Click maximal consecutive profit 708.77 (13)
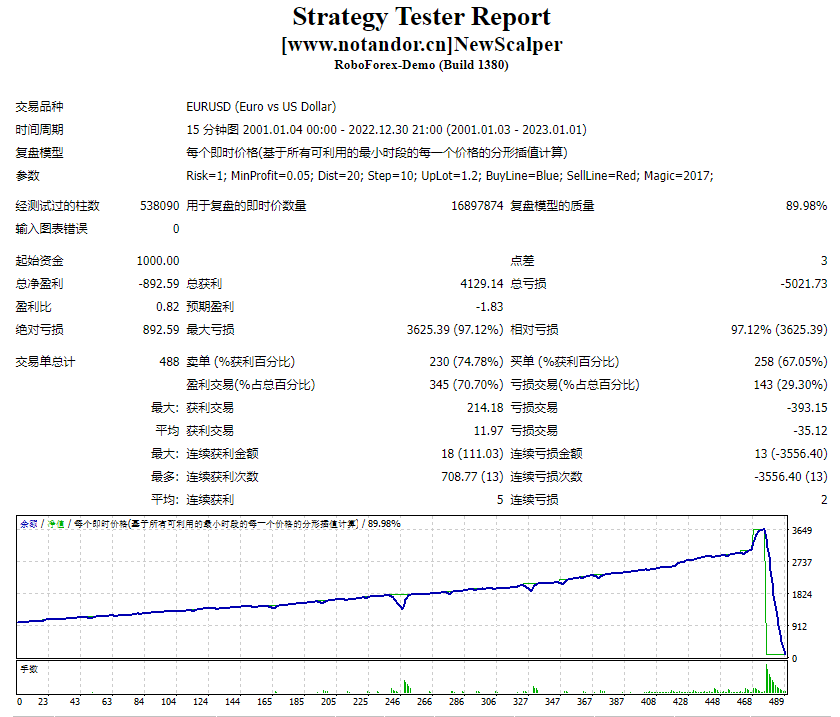Viewport: 840px width, 717px height. click(472, 477)
